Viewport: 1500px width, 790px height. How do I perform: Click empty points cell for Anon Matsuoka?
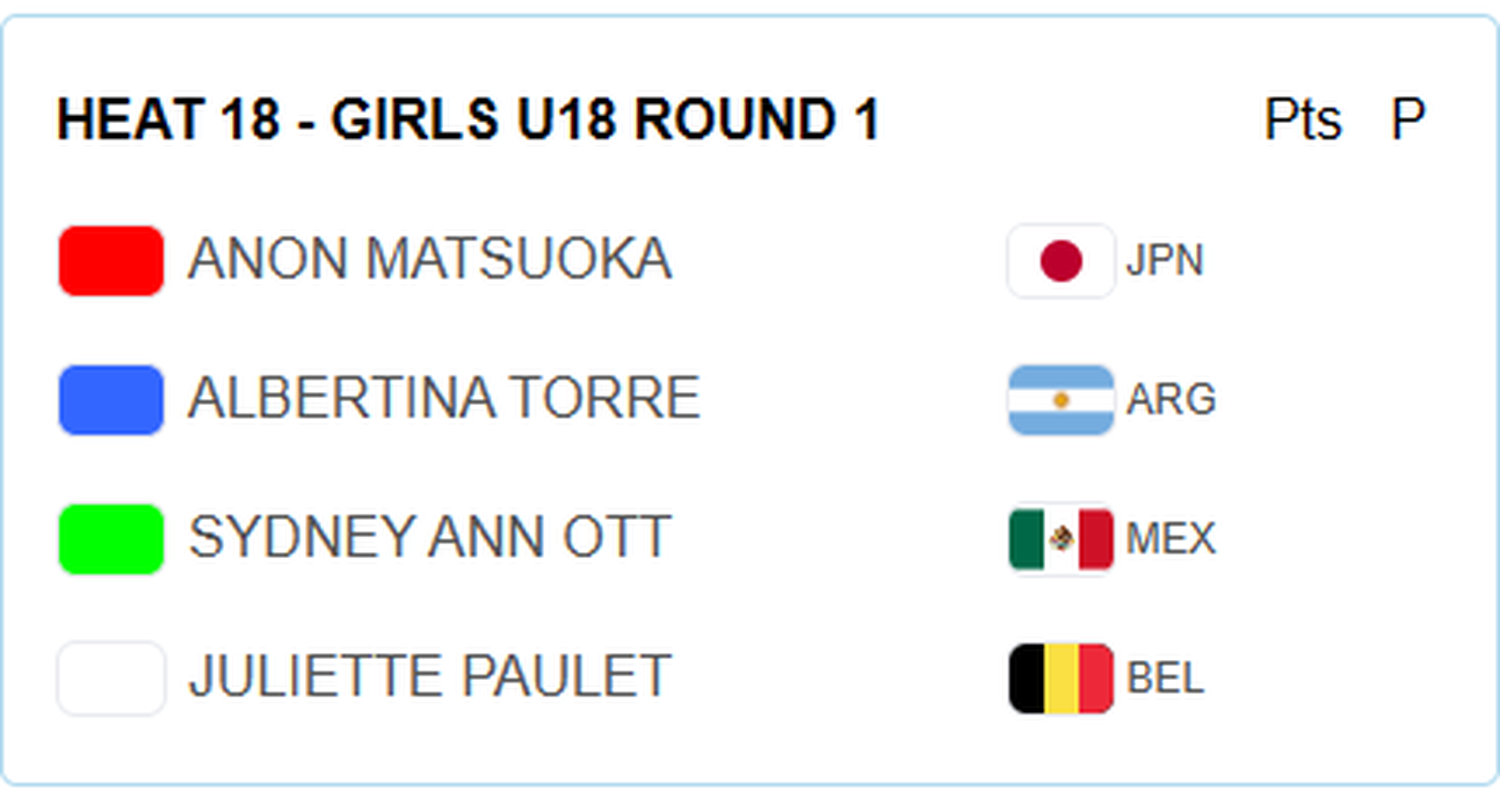(1302, 261)
